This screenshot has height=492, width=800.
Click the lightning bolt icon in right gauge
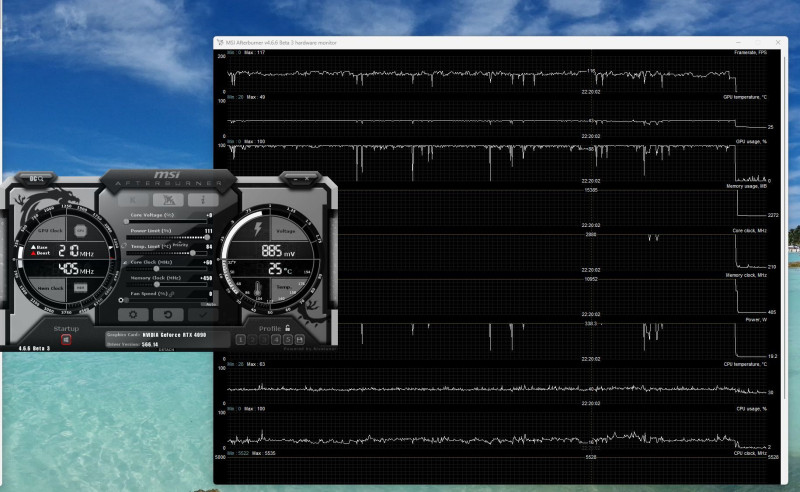(258, 228)
